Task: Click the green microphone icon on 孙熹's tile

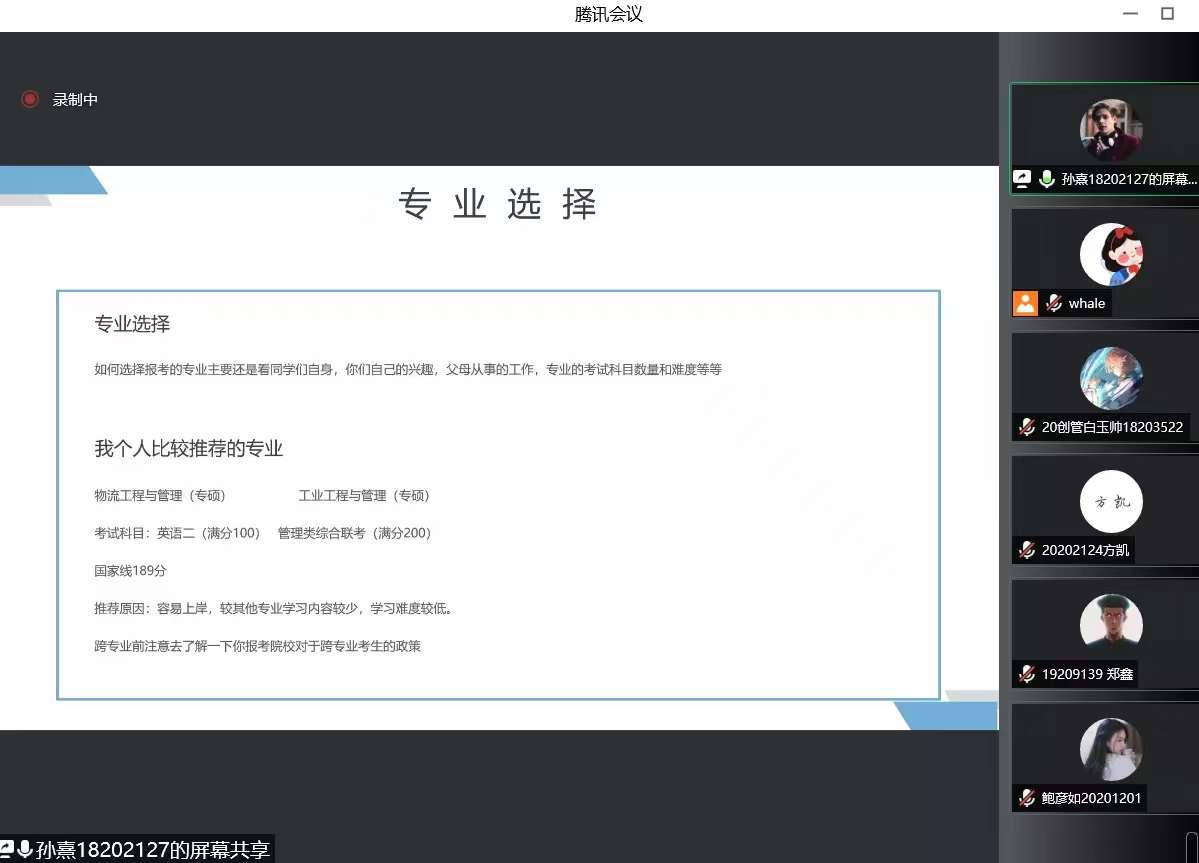Action: click(1047, 180)
